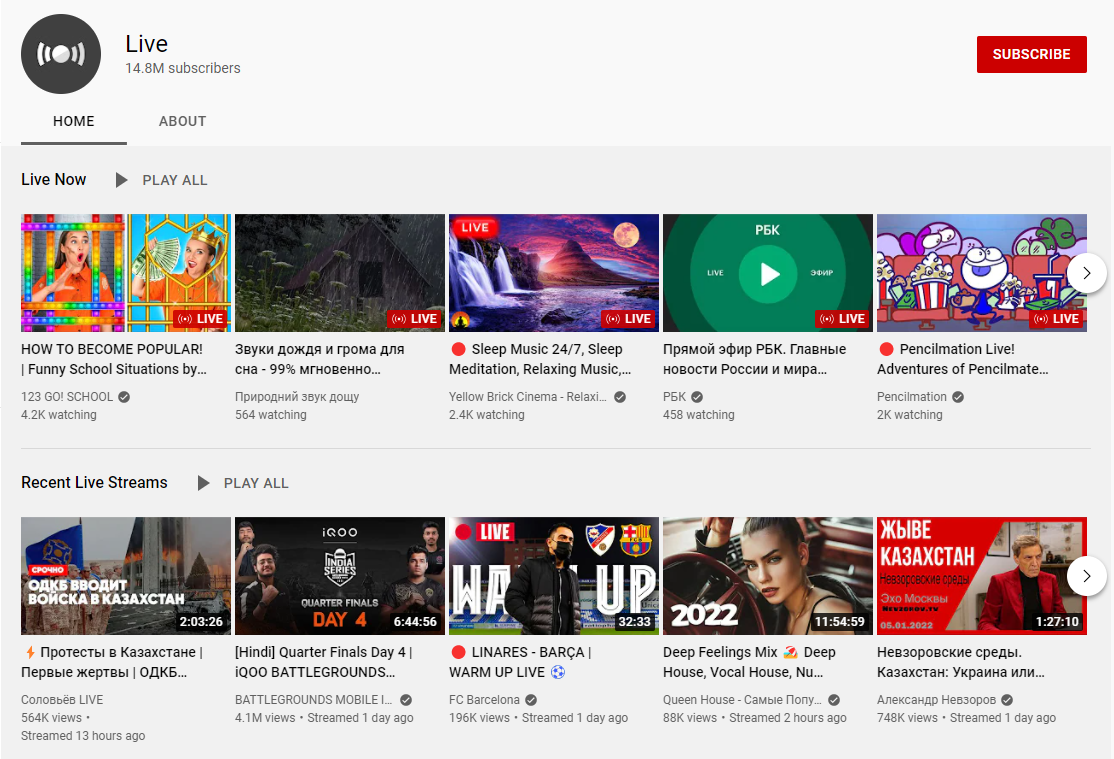Click the play triangle icon beside Recent Live Streams
1114x759 pixels.
click(203, 483)
